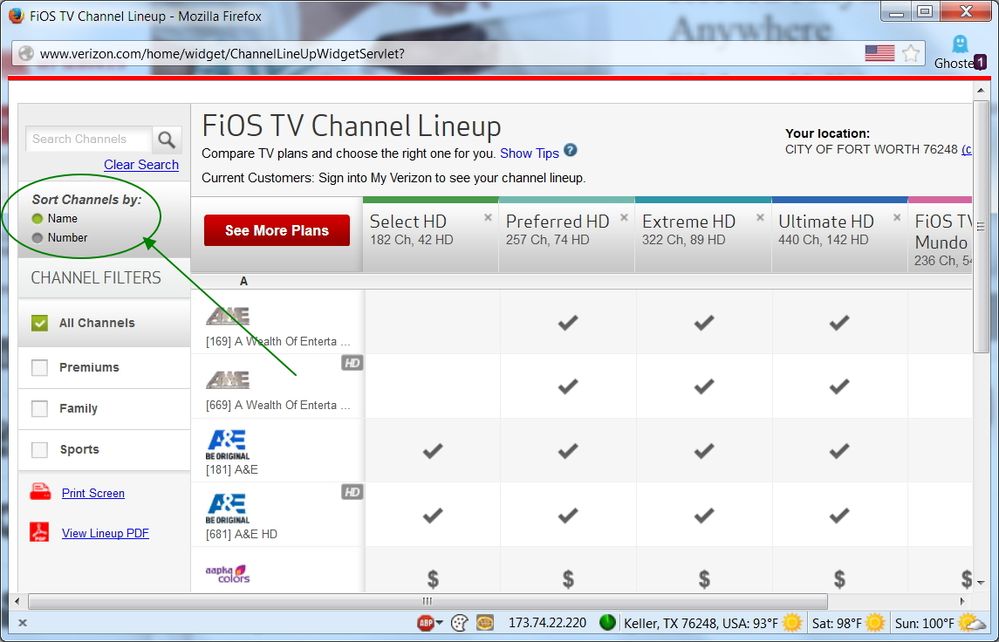Click the horizontal scrollbar thumb
The width and height of the screenshot is (999, 642).
click(x=428, y=601)
